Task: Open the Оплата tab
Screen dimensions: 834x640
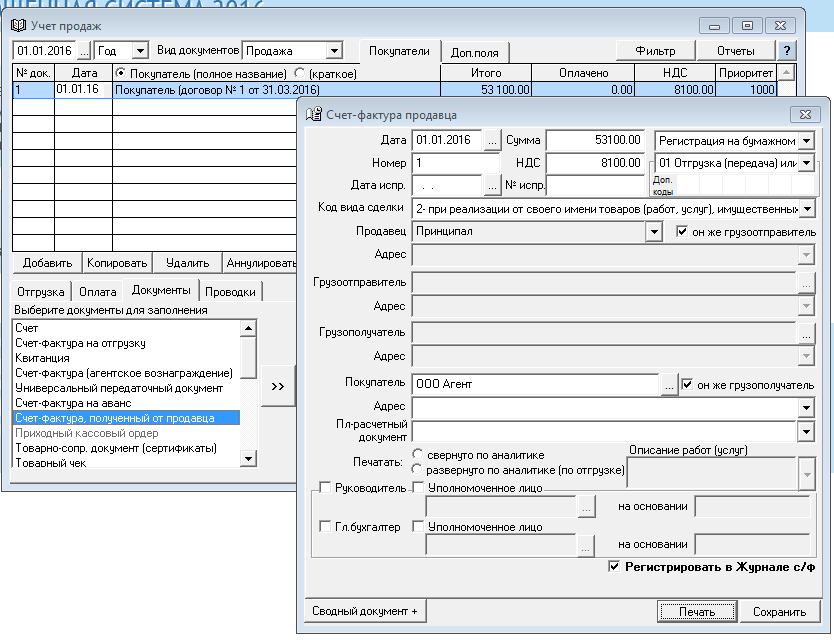Action: coord(97,292)
